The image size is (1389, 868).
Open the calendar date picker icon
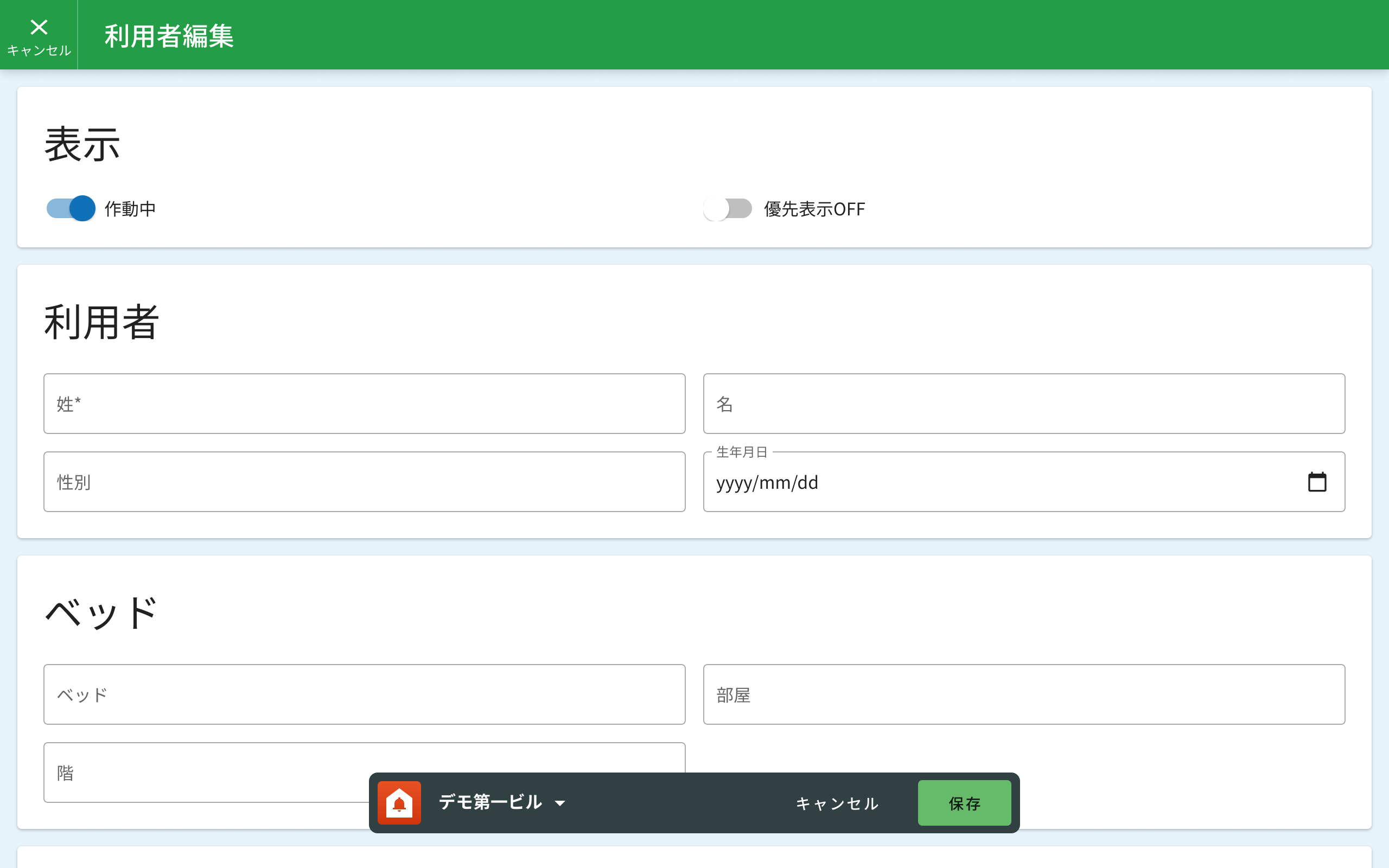1317,482
